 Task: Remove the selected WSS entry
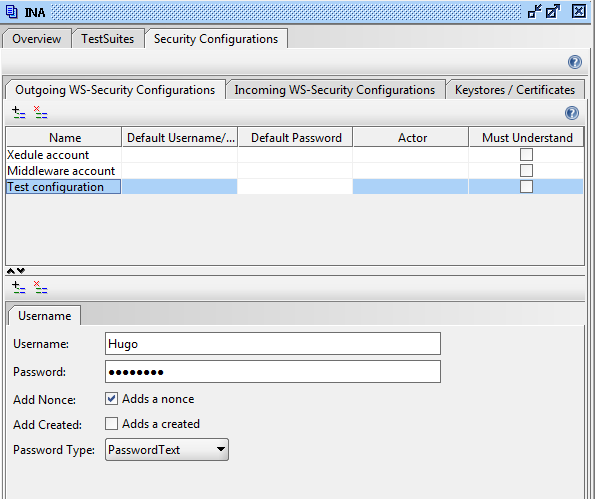40,287
